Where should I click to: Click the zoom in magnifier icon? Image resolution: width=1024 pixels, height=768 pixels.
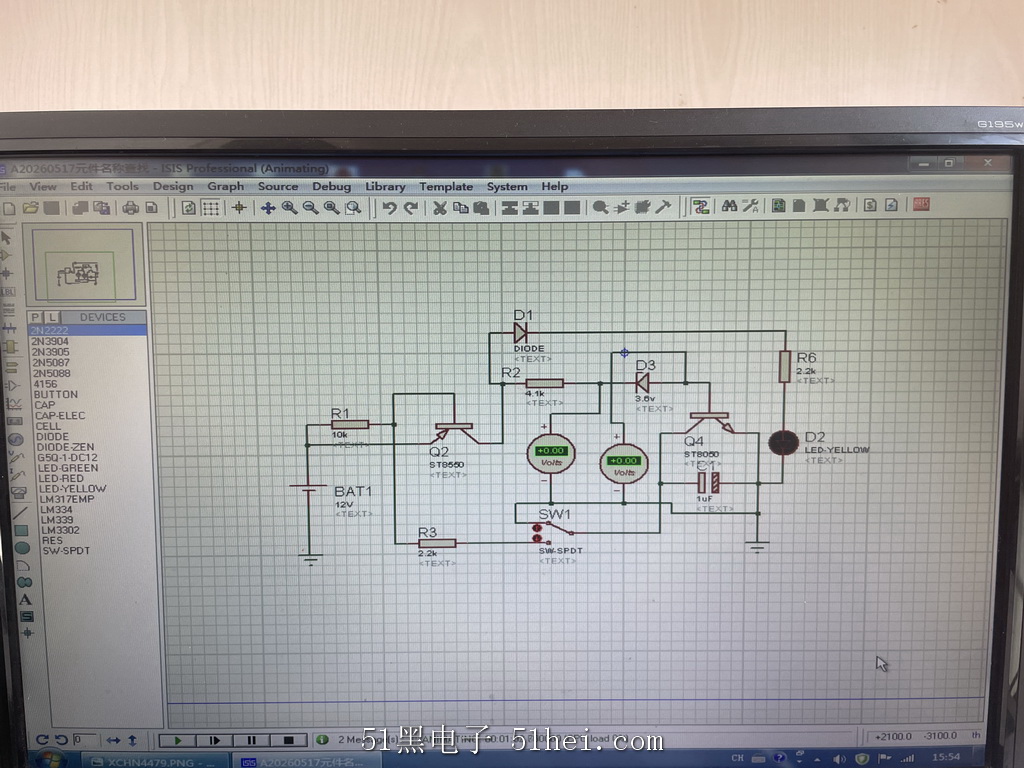point(289,208)
